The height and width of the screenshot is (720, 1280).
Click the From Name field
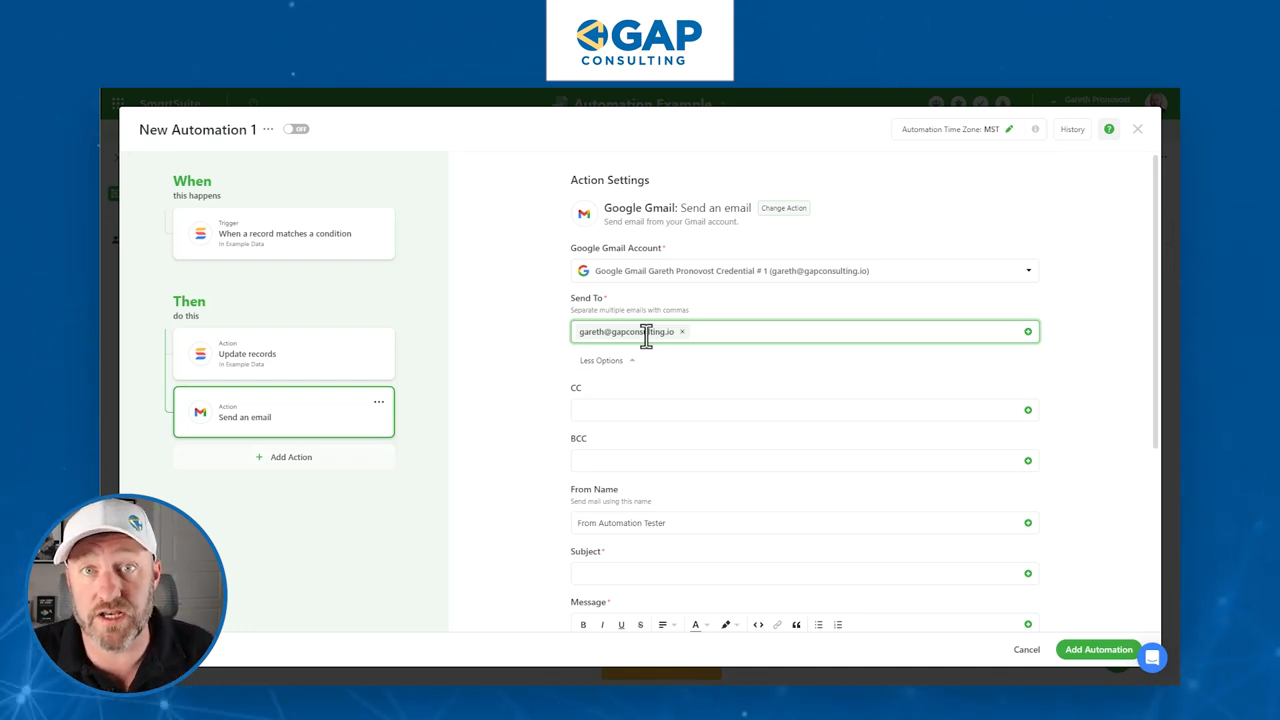[x=805, y=523]
